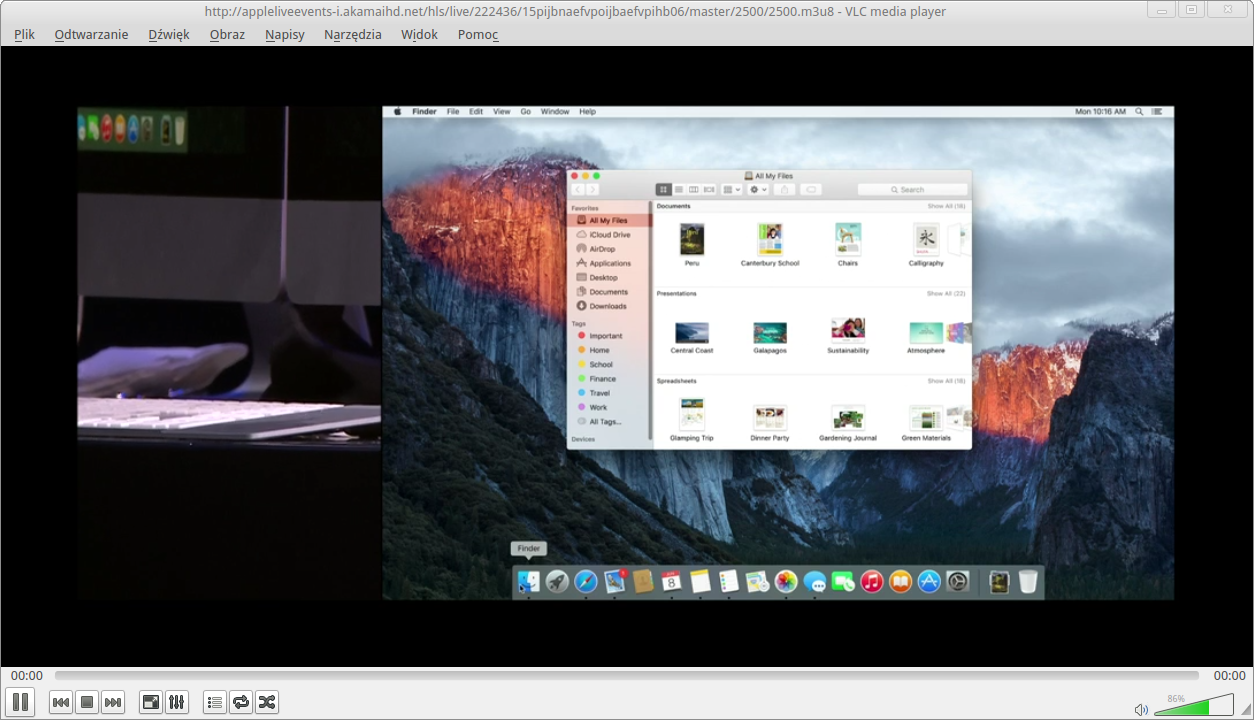Click the Trash icon in Dock
The width and height of the screenshot is (1254, 720).
[1028, 581]
